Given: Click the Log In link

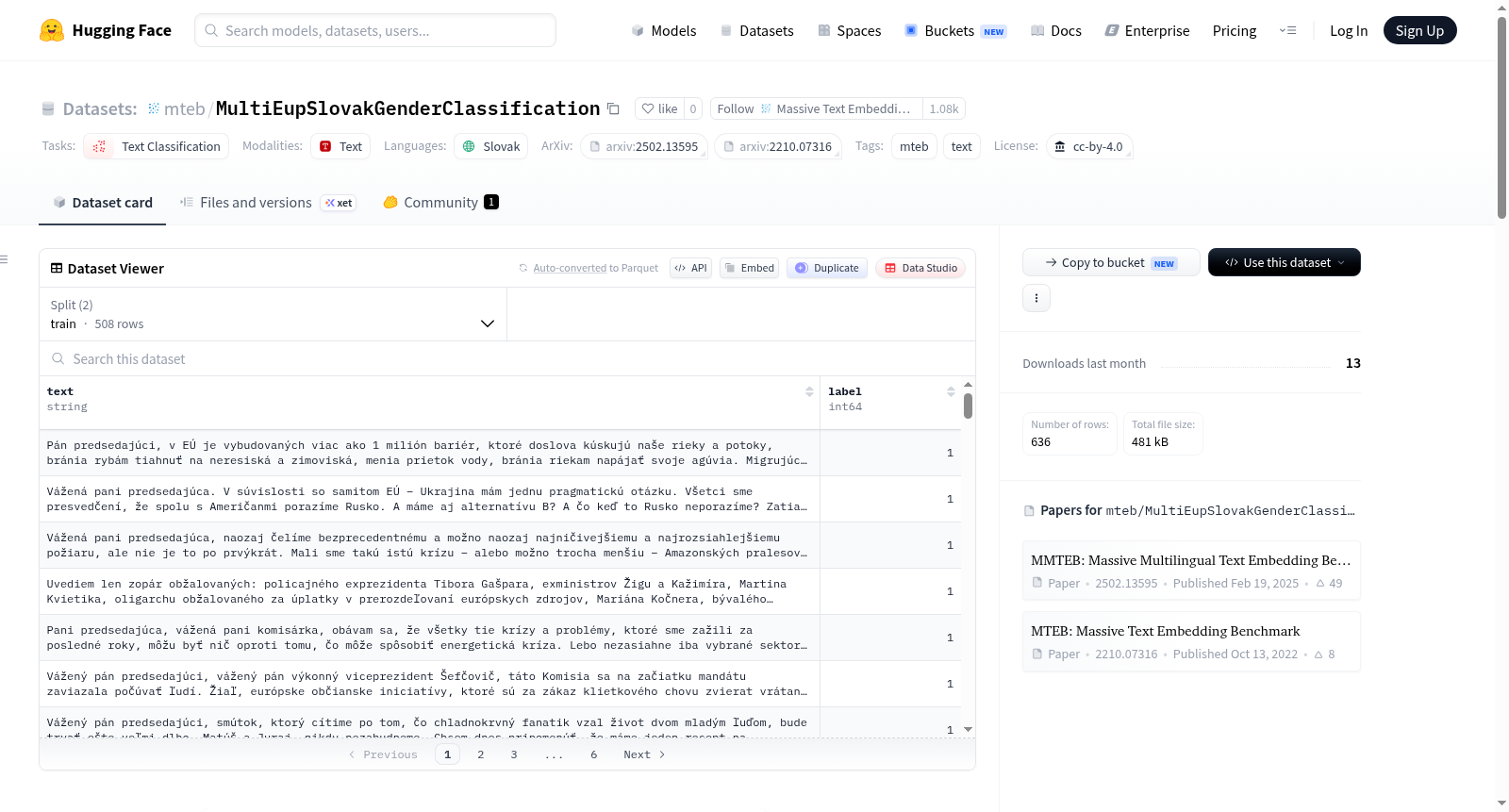Looking at the screenshot, I should [1349, 30].
